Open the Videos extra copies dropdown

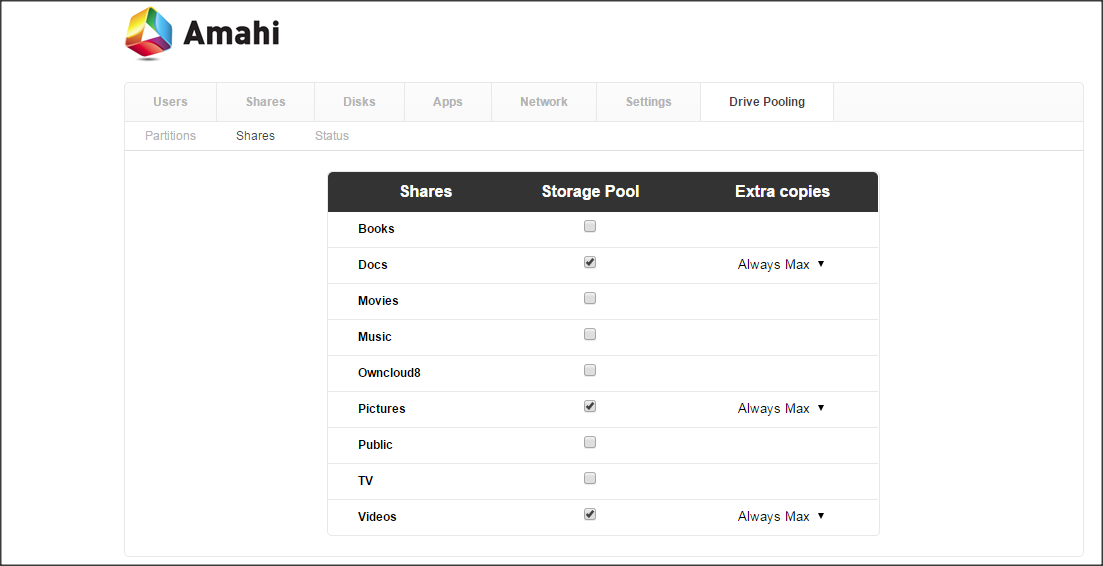tap(781, 517)
